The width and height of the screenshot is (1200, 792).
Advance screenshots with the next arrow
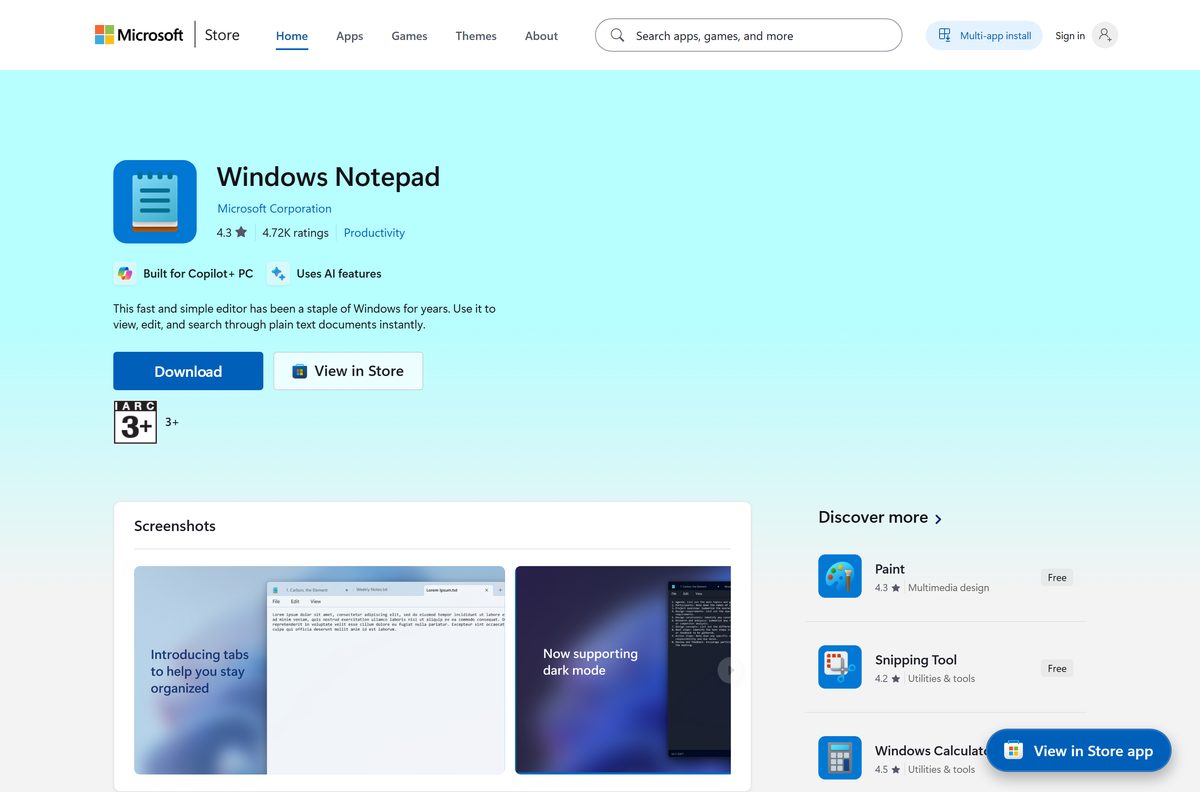tap(730, 670)
